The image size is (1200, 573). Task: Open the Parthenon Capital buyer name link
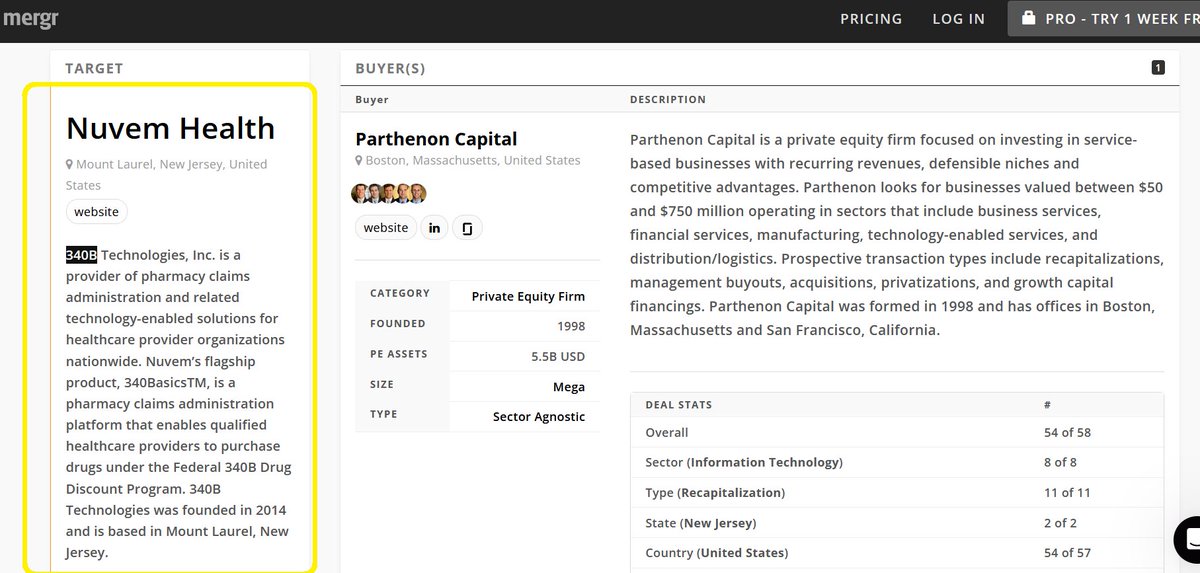click(436, 139)
